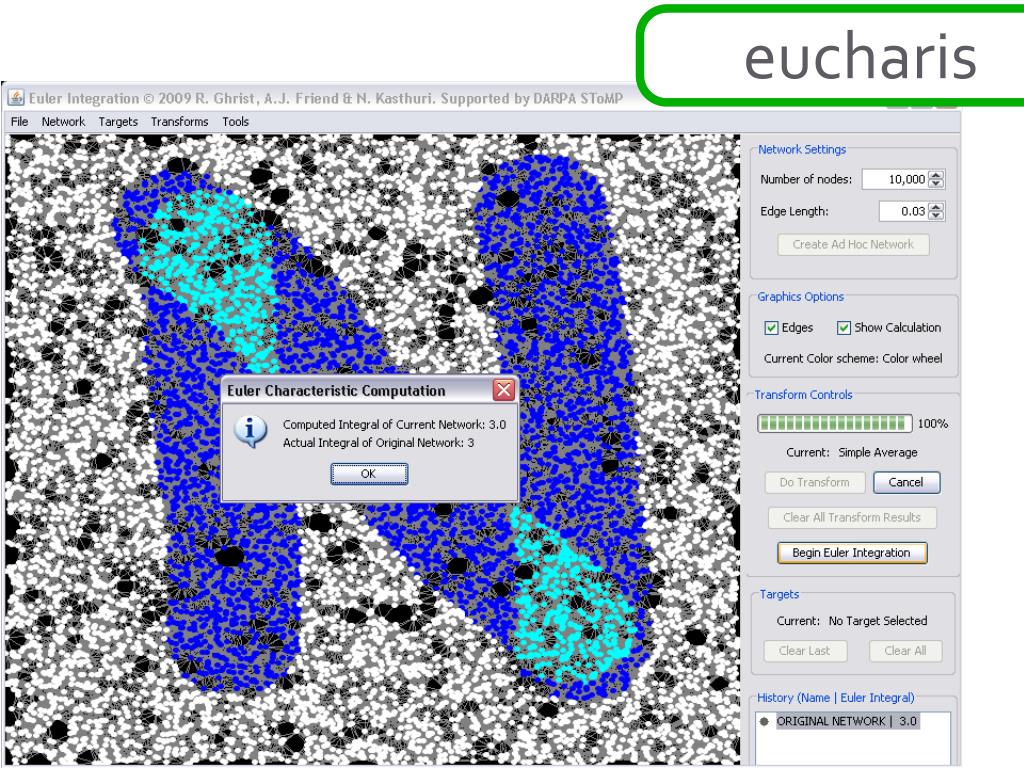Decrease Number of nodes with down arrow
The width and height of the screenshot is (1024, 768).
936,184
